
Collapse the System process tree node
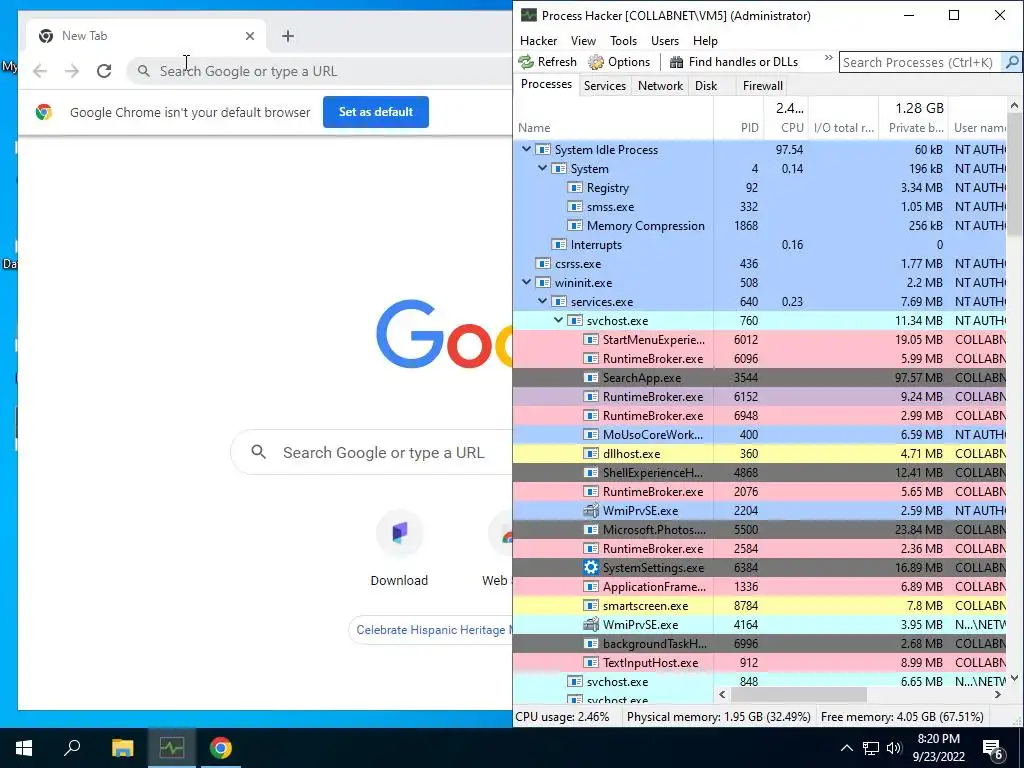pyautogui.click(x=542, y=168)
